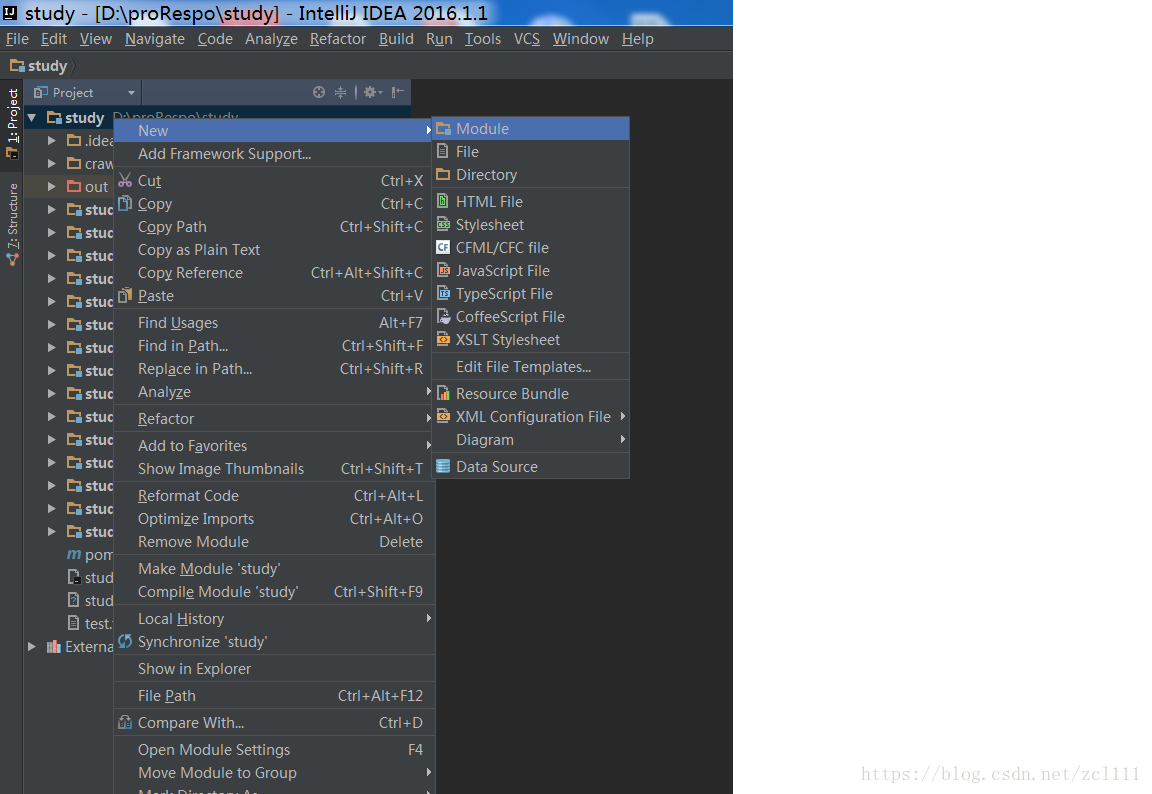Click the Paste clipboard icon
The image size is (1152, 794).
[125, 295]
